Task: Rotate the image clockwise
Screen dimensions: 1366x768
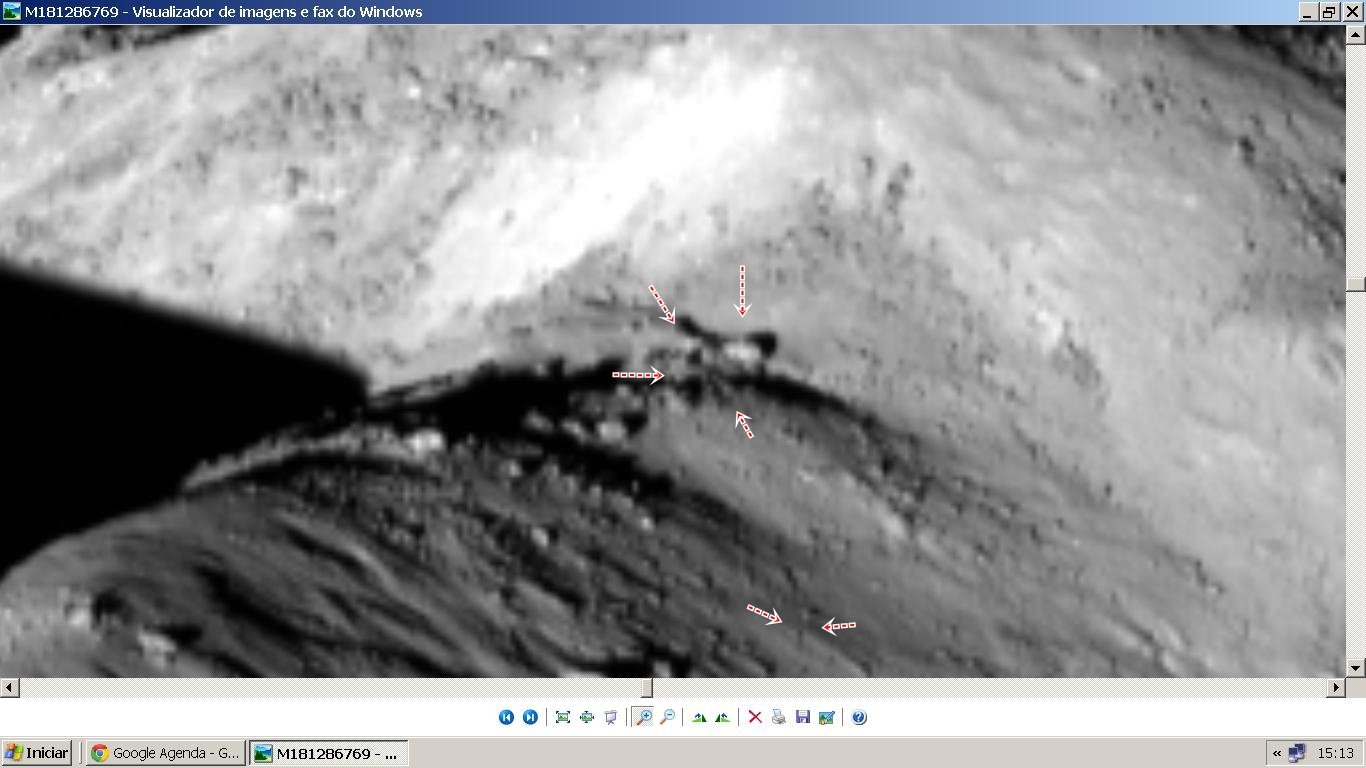Action: [699, 717]
